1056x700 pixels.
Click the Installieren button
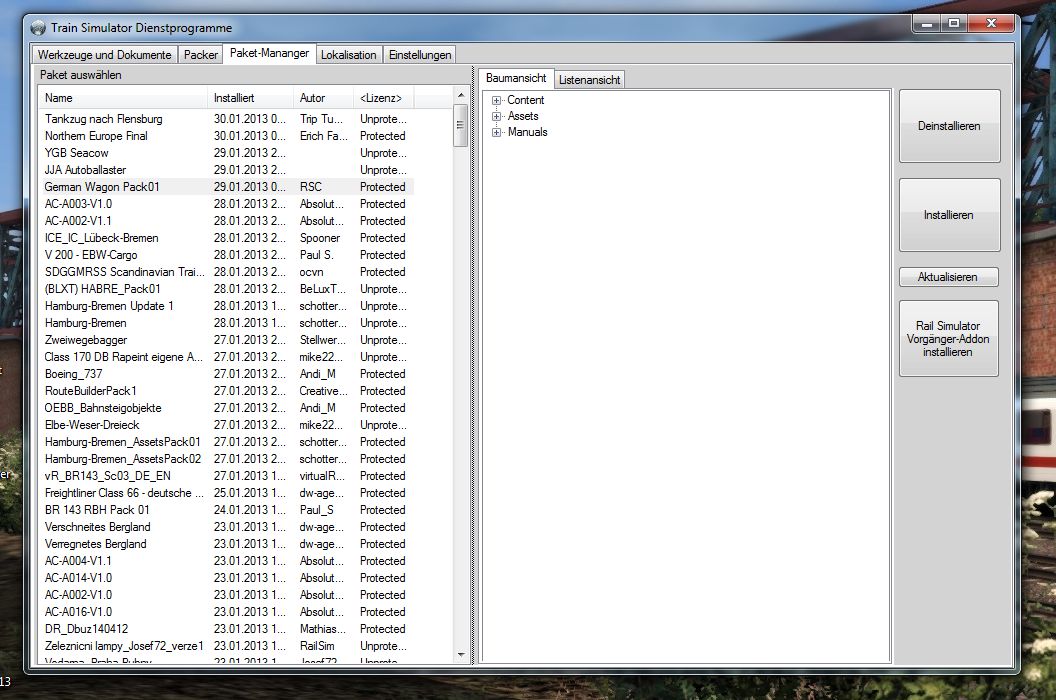tap(949, 215)
